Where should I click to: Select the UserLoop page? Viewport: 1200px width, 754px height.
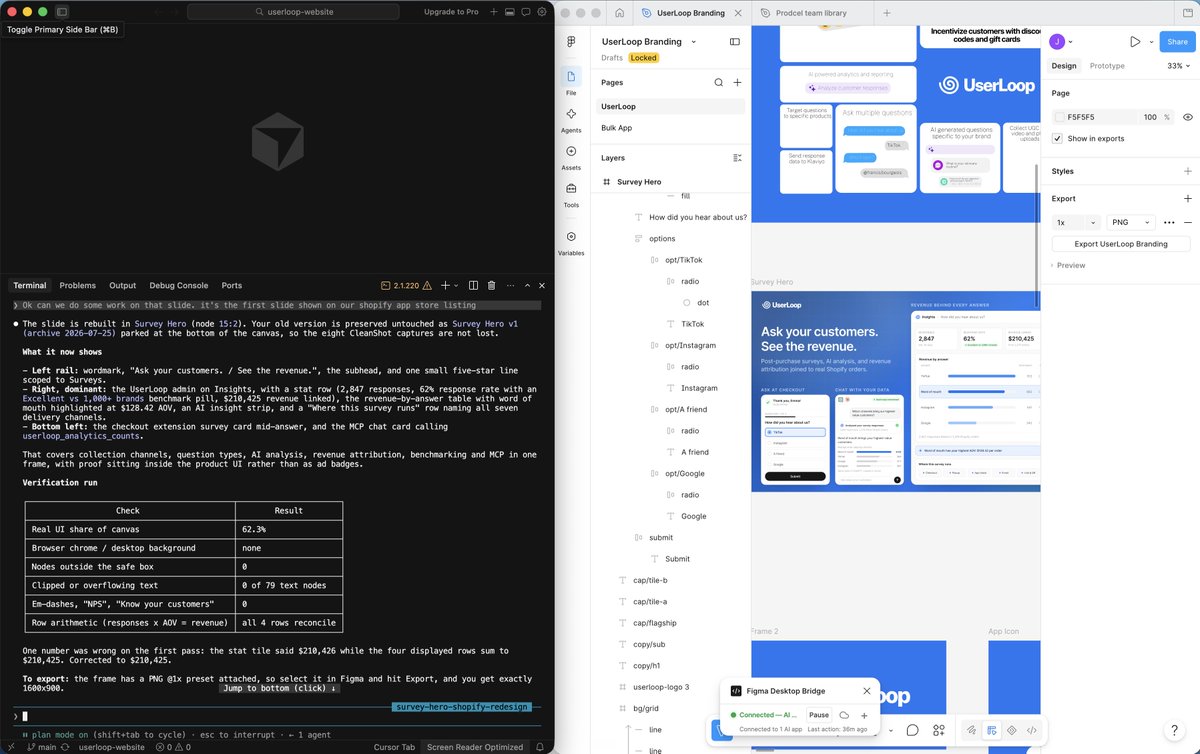671,106
